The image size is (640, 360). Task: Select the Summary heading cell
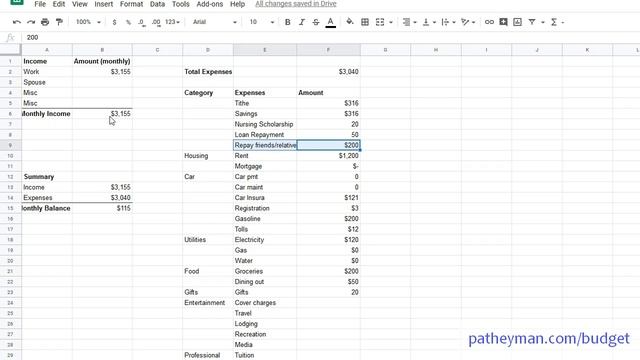pyautogui.click(x=47, y=177)
